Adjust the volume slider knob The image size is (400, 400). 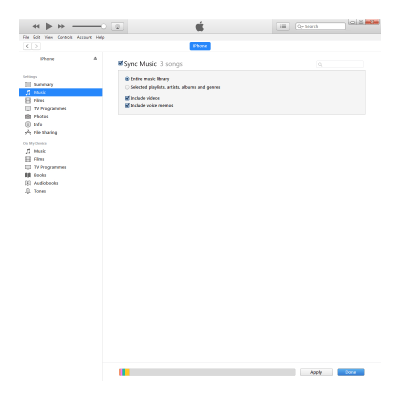(x=104, y=26)
